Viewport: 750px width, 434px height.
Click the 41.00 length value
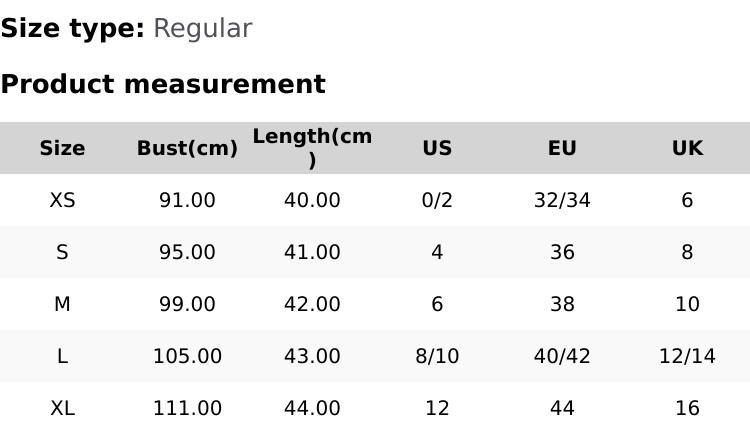click(x=312, y=252)
